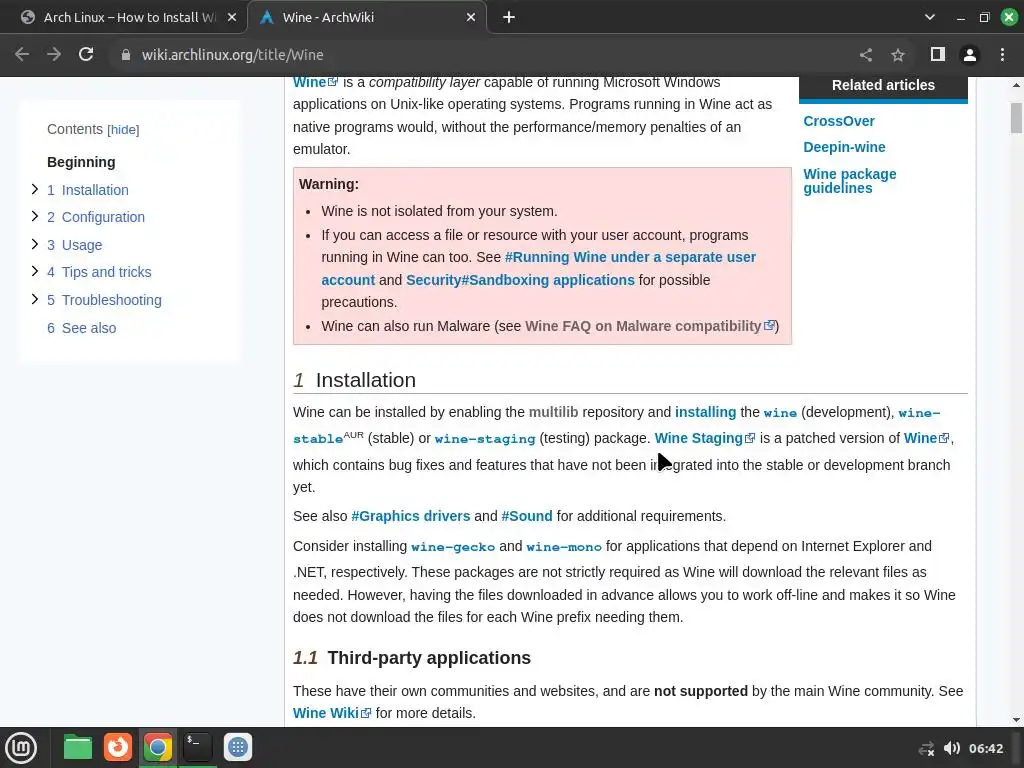1024x768 pixels.
Task: Click the site padlock icon
Action: (126, 56)
